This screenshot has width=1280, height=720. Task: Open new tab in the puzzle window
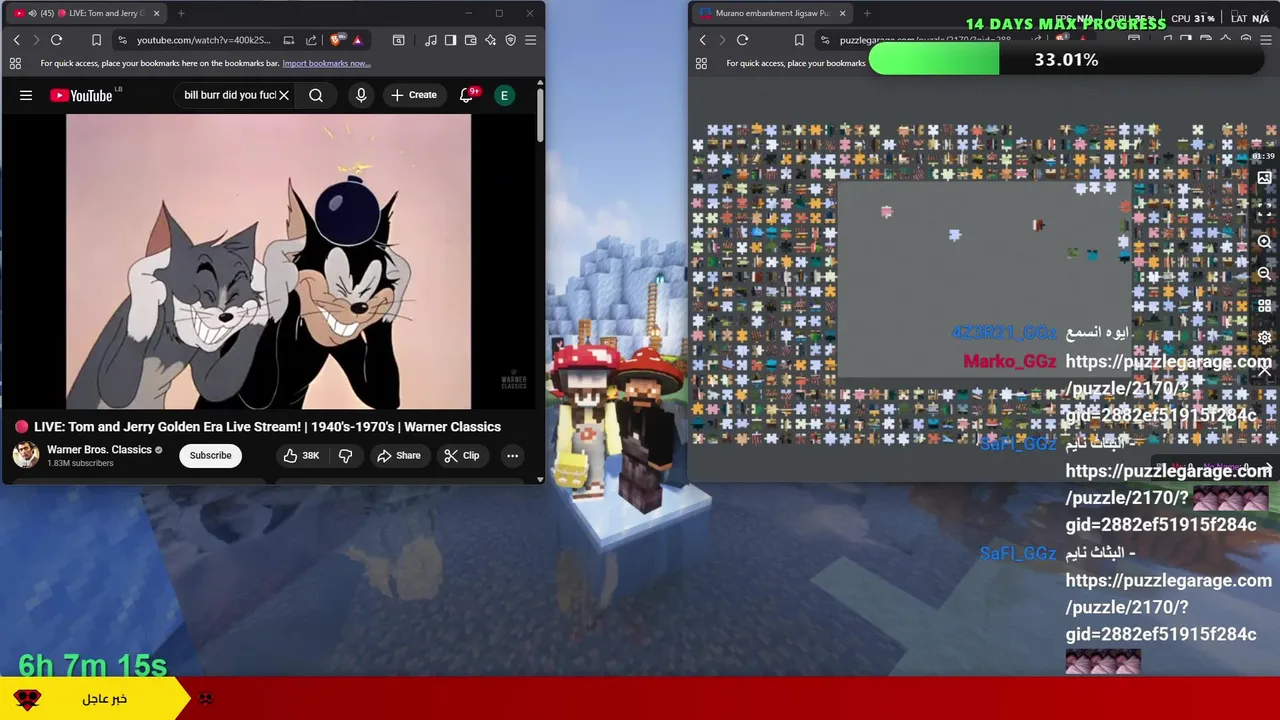pyautogui.click(x=867, y=13)
